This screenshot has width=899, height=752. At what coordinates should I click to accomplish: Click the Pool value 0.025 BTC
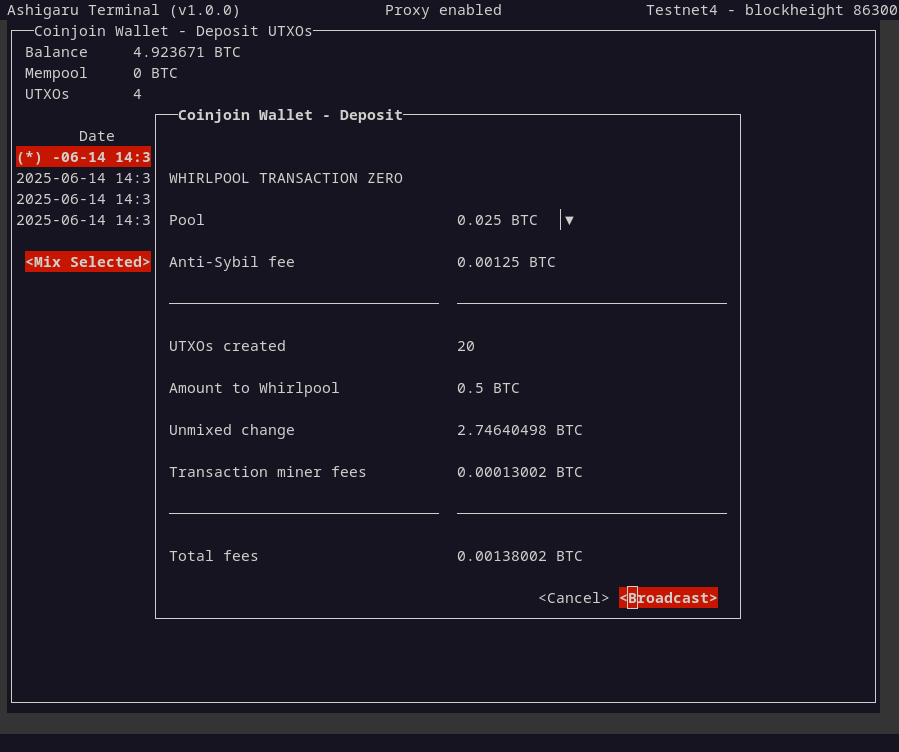pyautogui.click(x=497, y=220)
